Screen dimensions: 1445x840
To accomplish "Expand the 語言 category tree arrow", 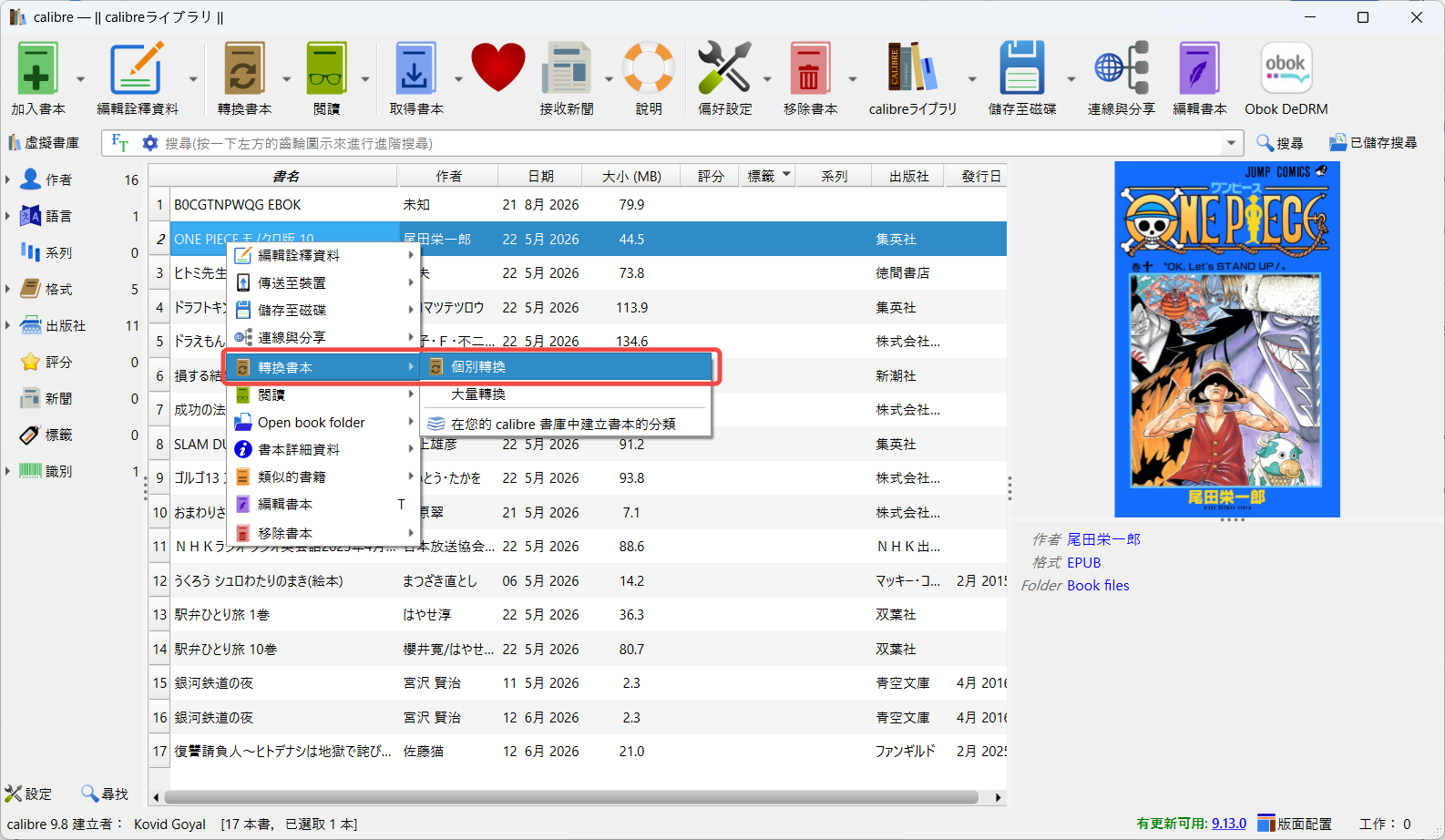I will pos(8,216).
